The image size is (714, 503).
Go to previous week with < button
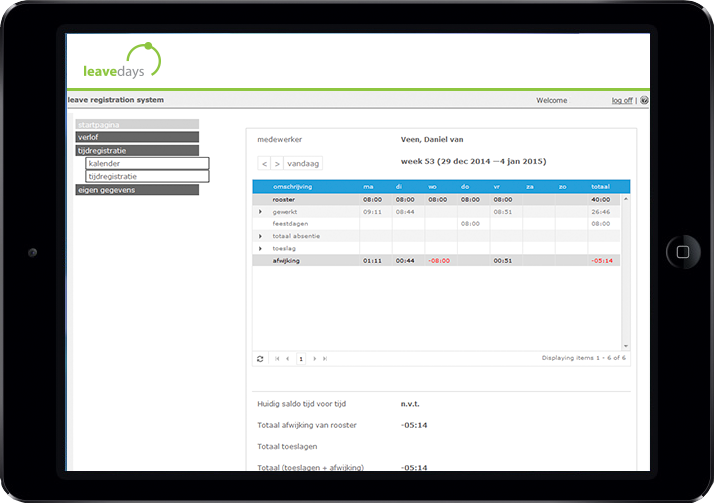pyautogui.click(x=264, y=163)
